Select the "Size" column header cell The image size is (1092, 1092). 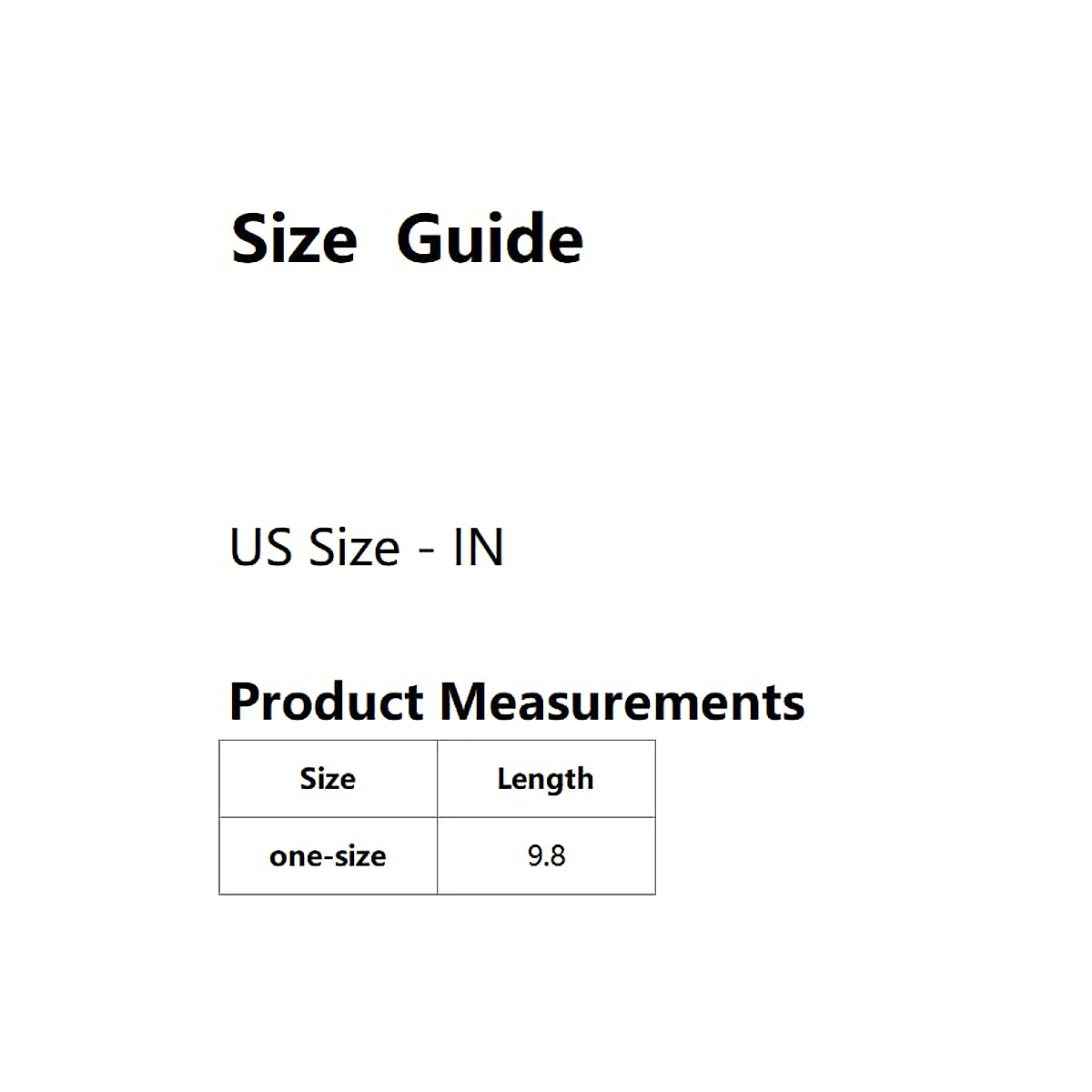tap(328, 779)
